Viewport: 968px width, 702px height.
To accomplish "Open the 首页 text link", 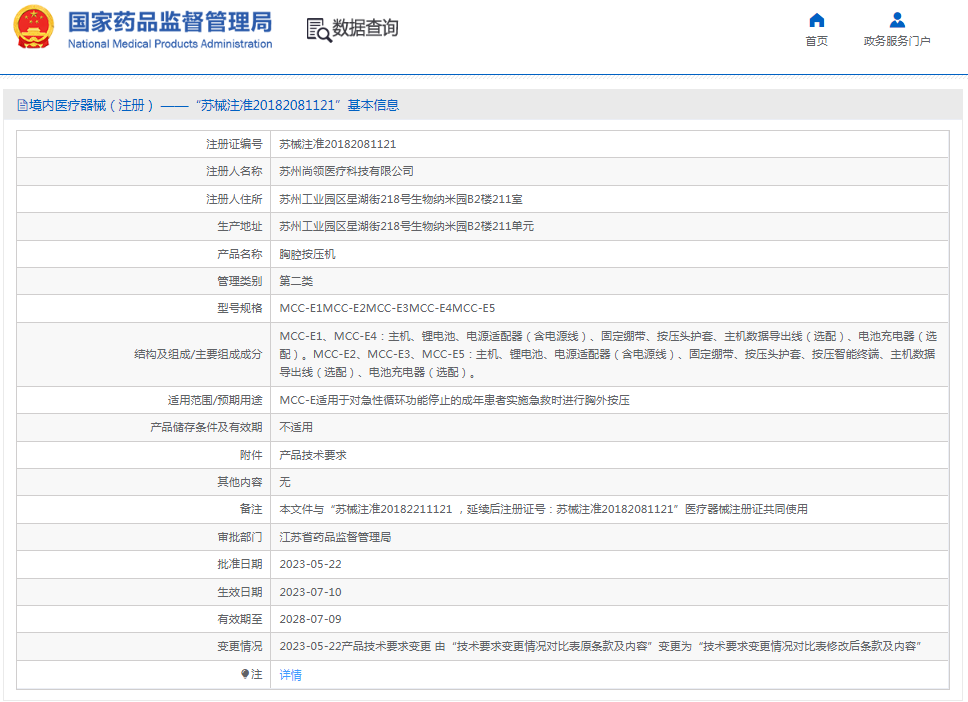I will pyautogui.click(x=816, y=41).
